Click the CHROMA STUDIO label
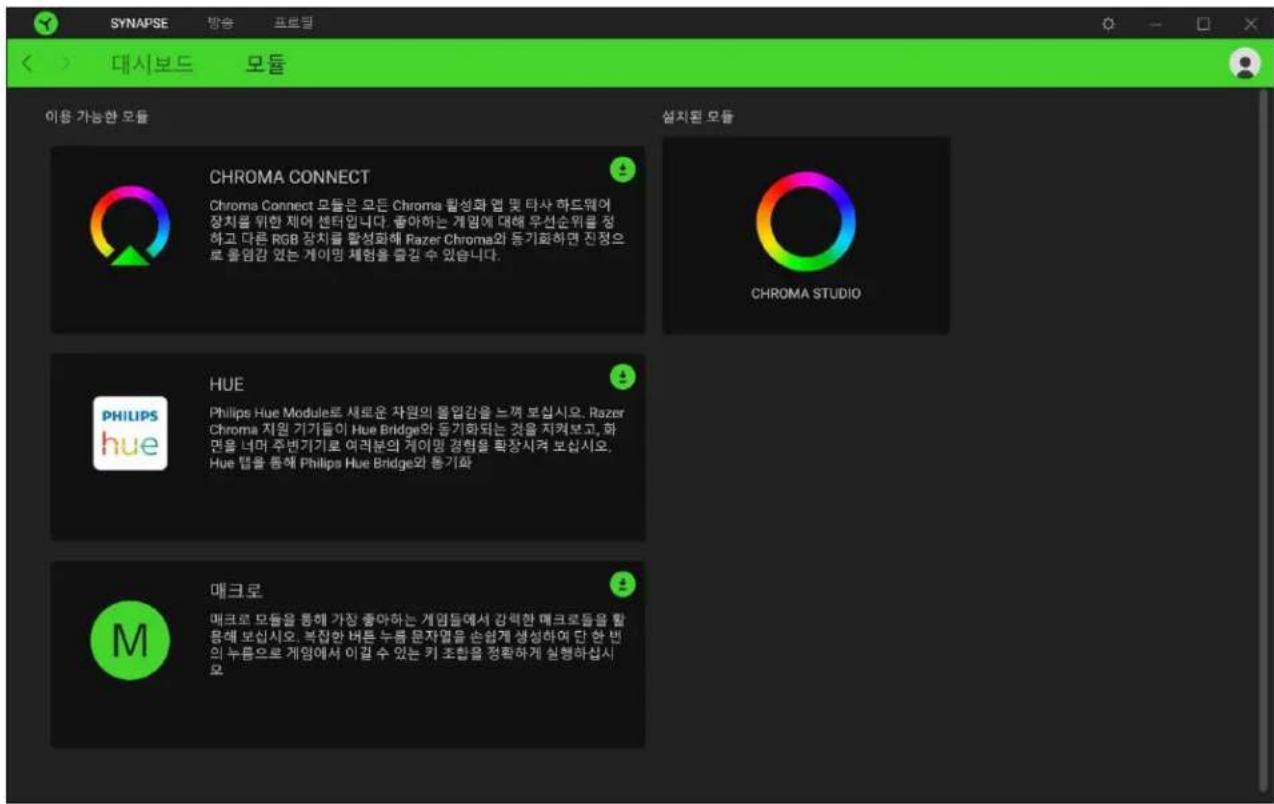 (x=806, y=294)
